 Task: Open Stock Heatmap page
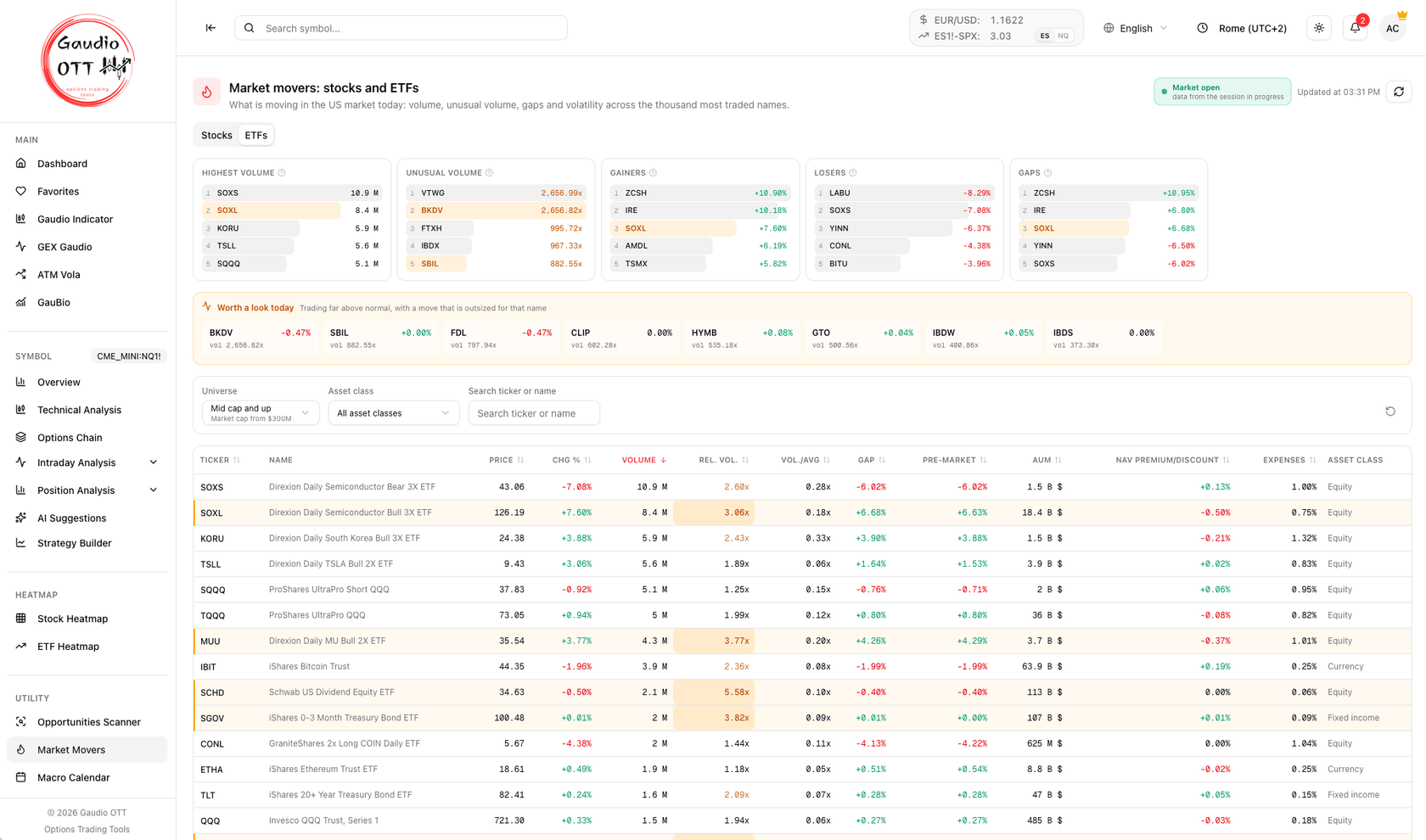(87, 619)
